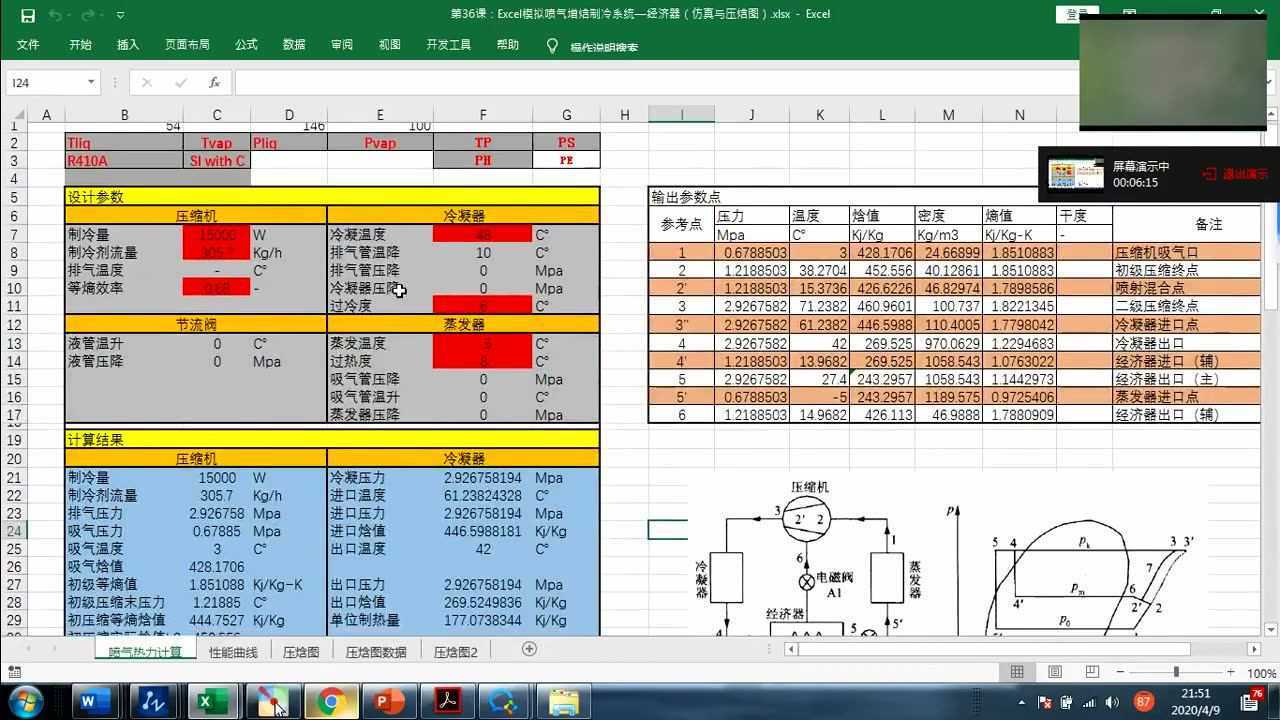Expand the Quick Access Toolbar customize menu
1280x720 pixels.
point(121,15)
